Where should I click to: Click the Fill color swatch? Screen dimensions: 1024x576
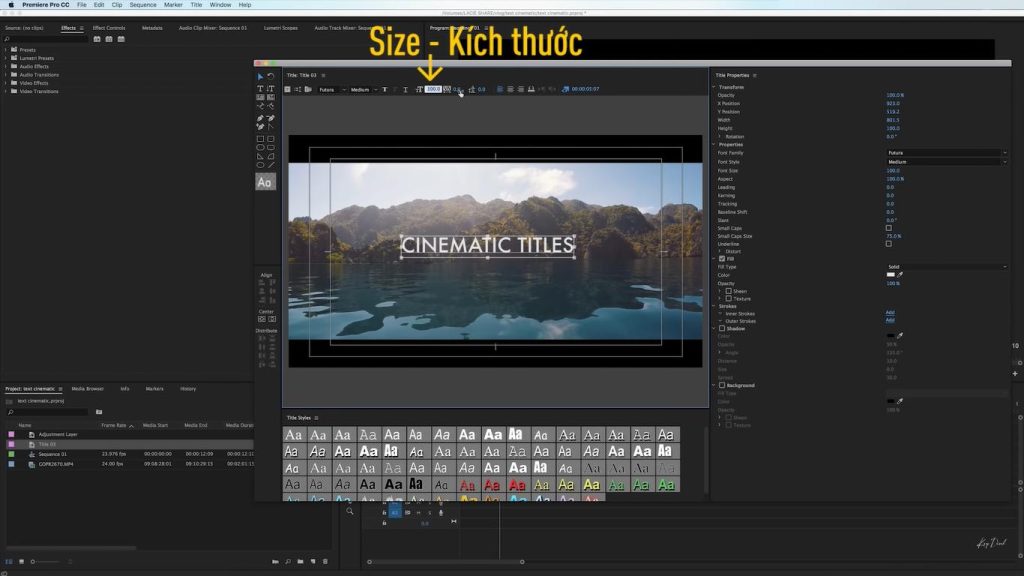[891, 276]
